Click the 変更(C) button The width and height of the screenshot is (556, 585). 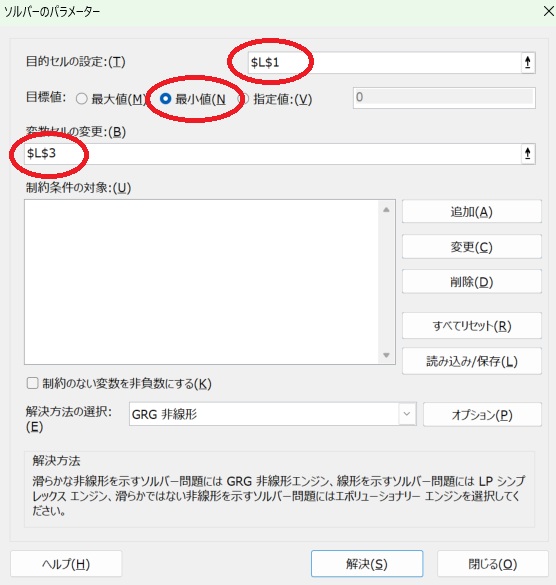[x=472, y=247]
